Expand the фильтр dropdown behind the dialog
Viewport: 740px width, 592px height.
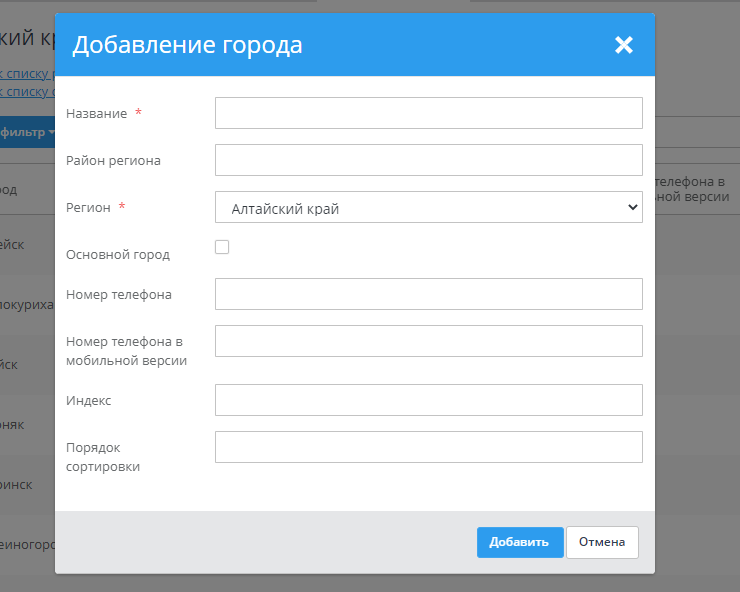click(27, 132)
